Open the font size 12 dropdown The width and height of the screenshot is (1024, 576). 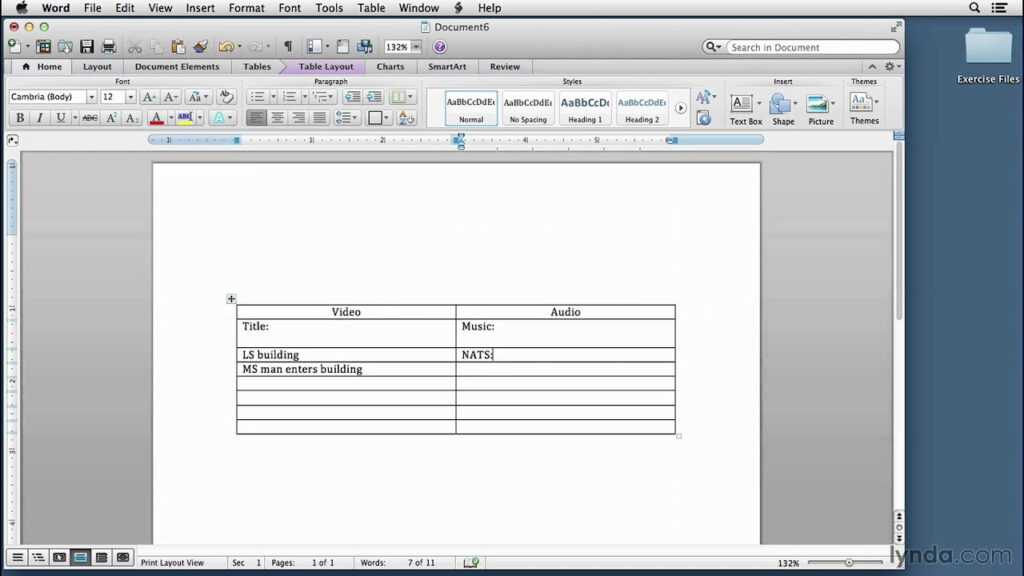click(131, 96)
